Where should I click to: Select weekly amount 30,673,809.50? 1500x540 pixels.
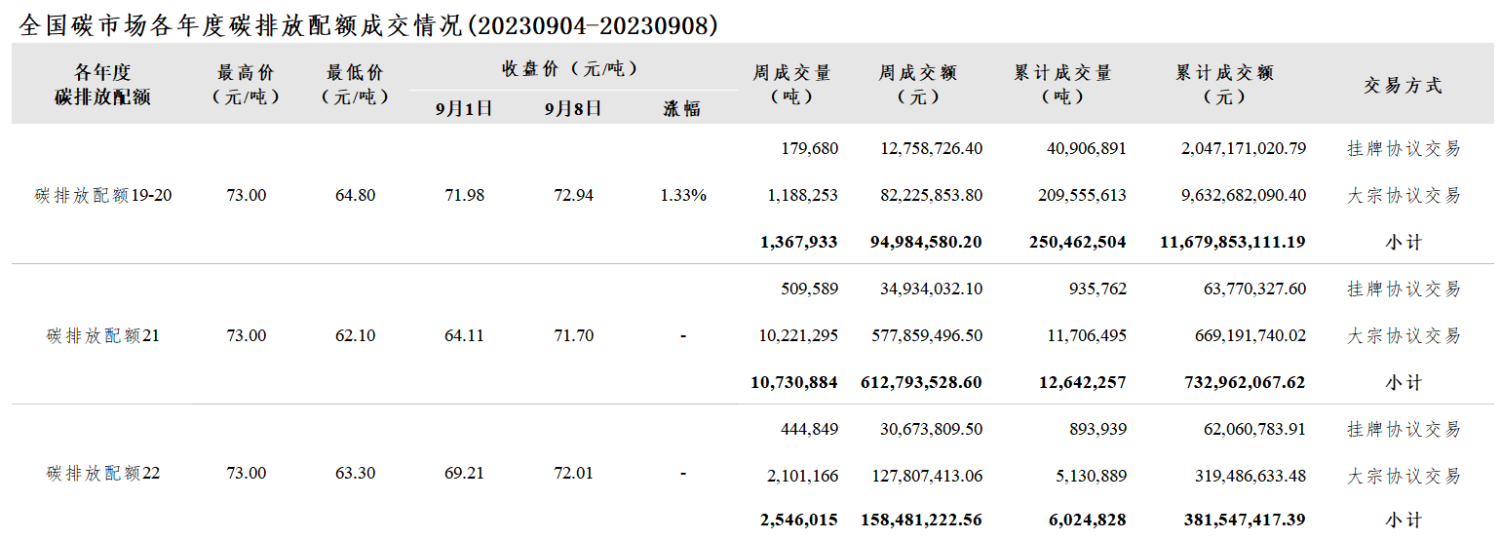coord(932,429)
